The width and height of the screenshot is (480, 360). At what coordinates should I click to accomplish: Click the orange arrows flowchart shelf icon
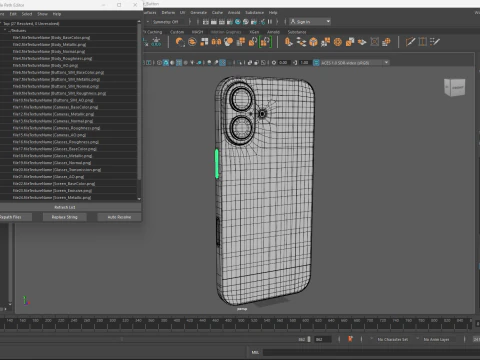(301, 42)
